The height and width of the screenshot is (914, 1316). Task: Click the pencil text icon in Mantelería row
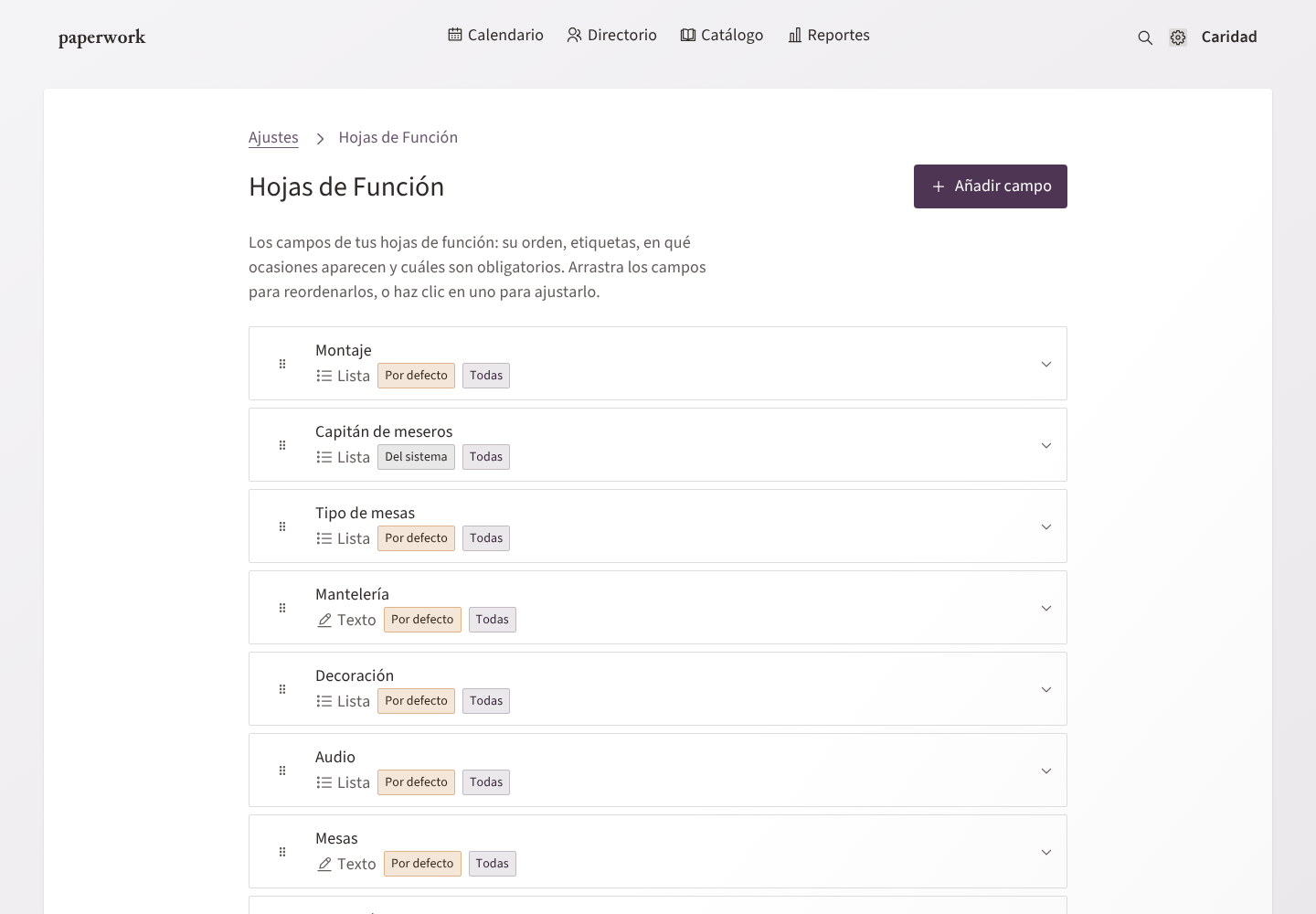(x=324, y=620)
